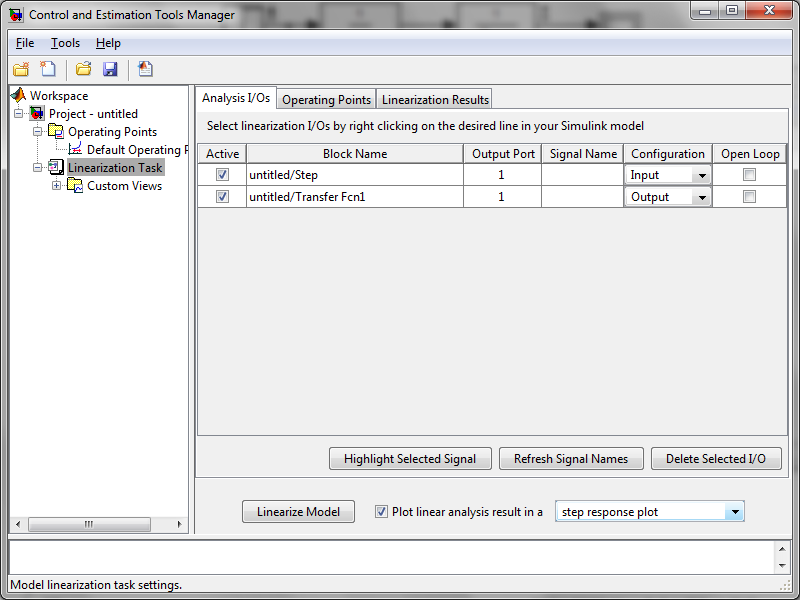Click the tree panel horizontal scrollbar thumb
The height and width of the screenshot is (600, 800).
point(89,524)
